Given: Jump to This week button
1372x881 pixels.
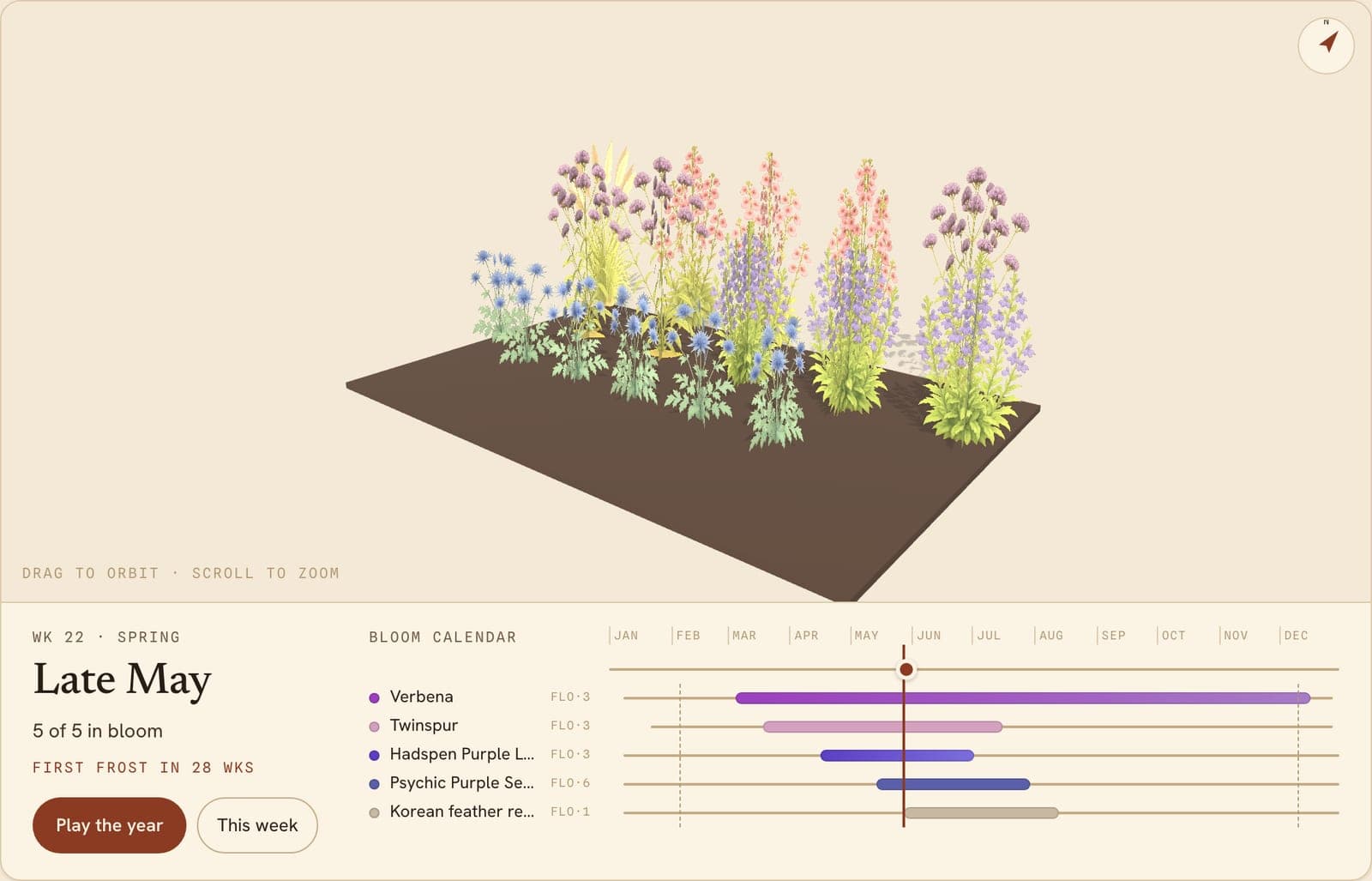Looking at the screenshot, I should (x=257, y=825).
